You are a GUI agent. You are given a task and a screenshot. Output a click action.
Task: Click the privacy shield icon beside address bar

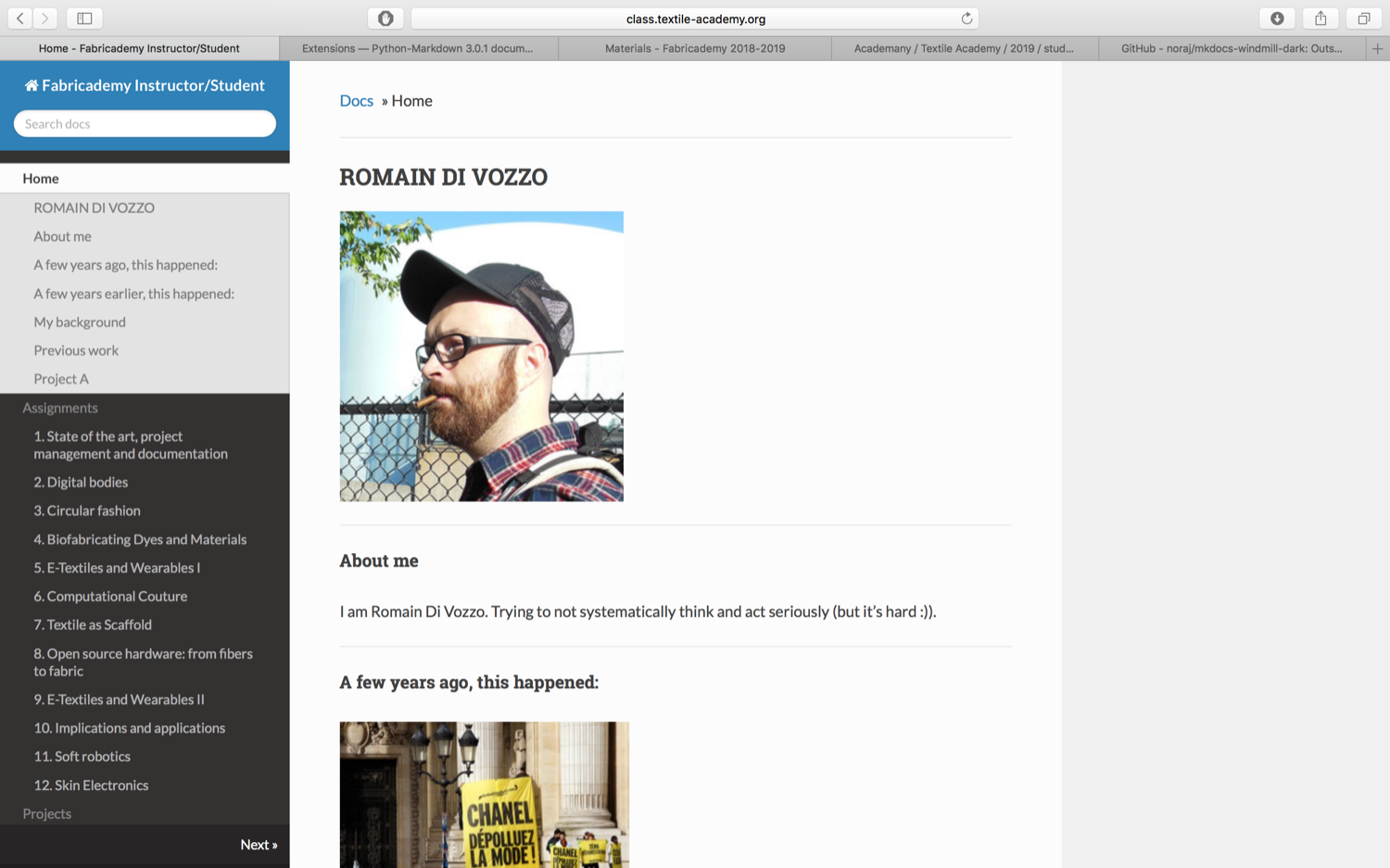[385, 19]
